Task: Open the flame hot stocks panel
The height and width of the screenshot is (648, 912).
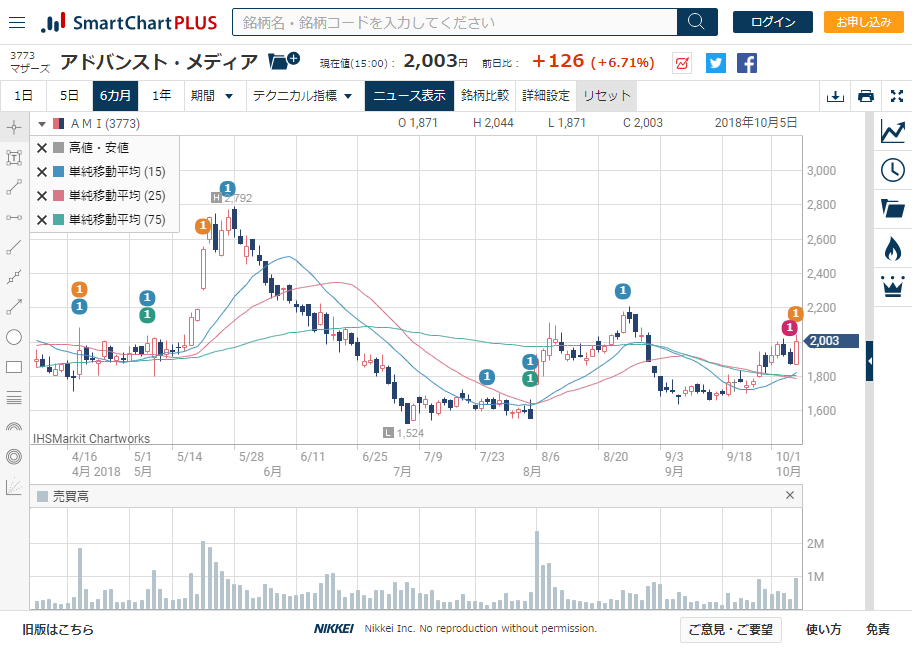Action: tap(893, 248)
